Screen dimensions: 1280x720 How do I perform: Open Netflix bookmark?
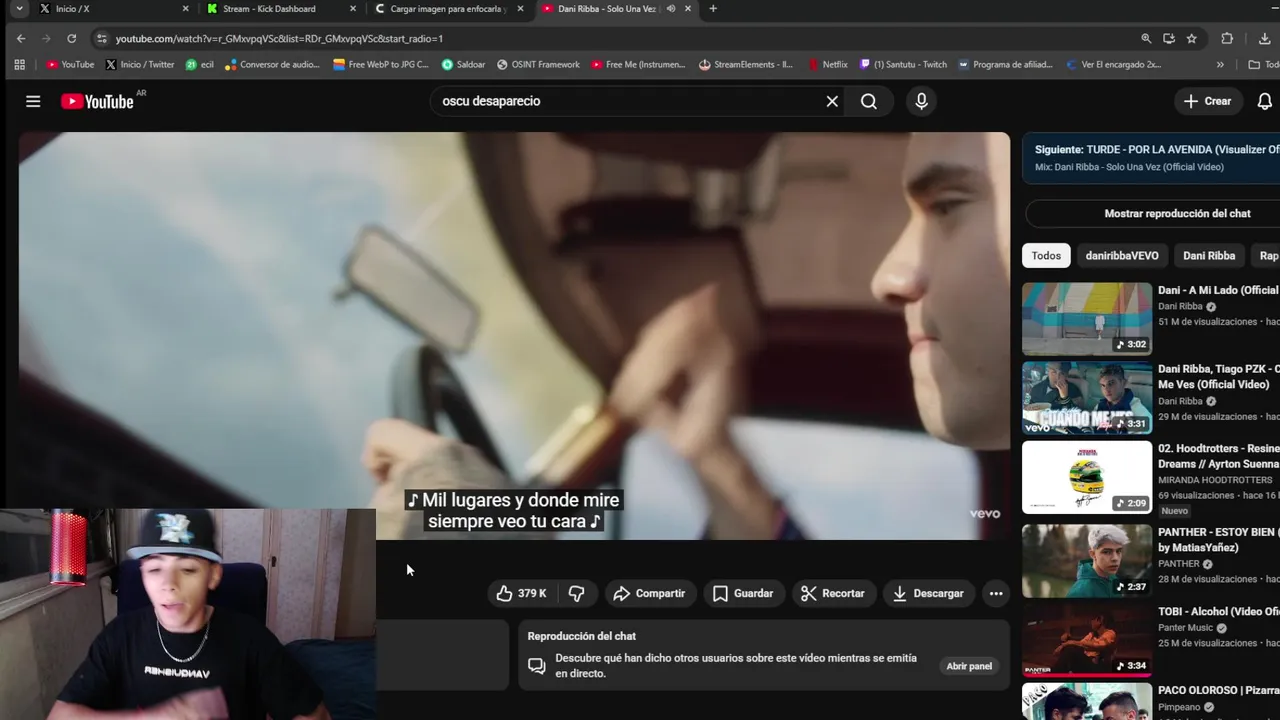click(x=827, y=64)
